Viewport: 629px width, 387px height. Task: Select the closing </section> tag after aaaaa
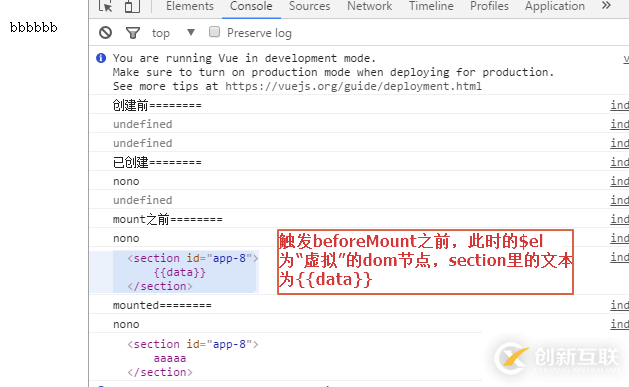pyautogui.click(x=160, y=372)
